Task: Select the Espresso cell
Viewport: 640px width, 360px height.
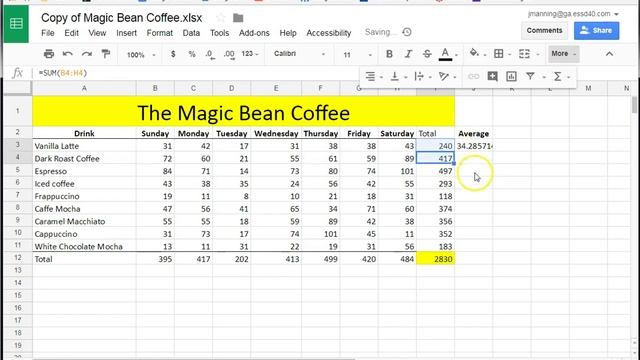Action: click(x=84, y=171)
